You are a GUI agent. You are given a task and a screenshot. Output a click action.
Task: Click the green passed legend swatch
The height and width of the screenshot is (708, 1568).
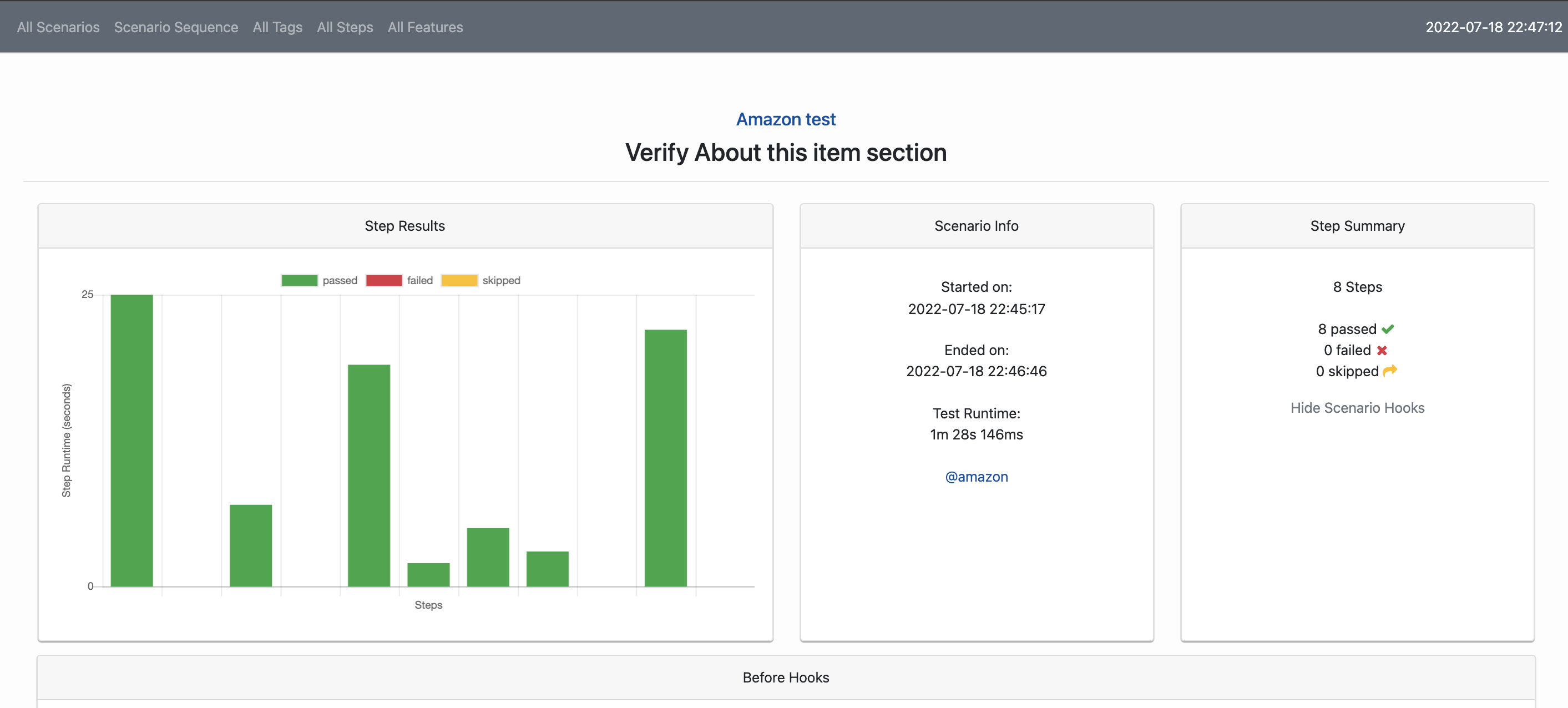pos(300,281)
